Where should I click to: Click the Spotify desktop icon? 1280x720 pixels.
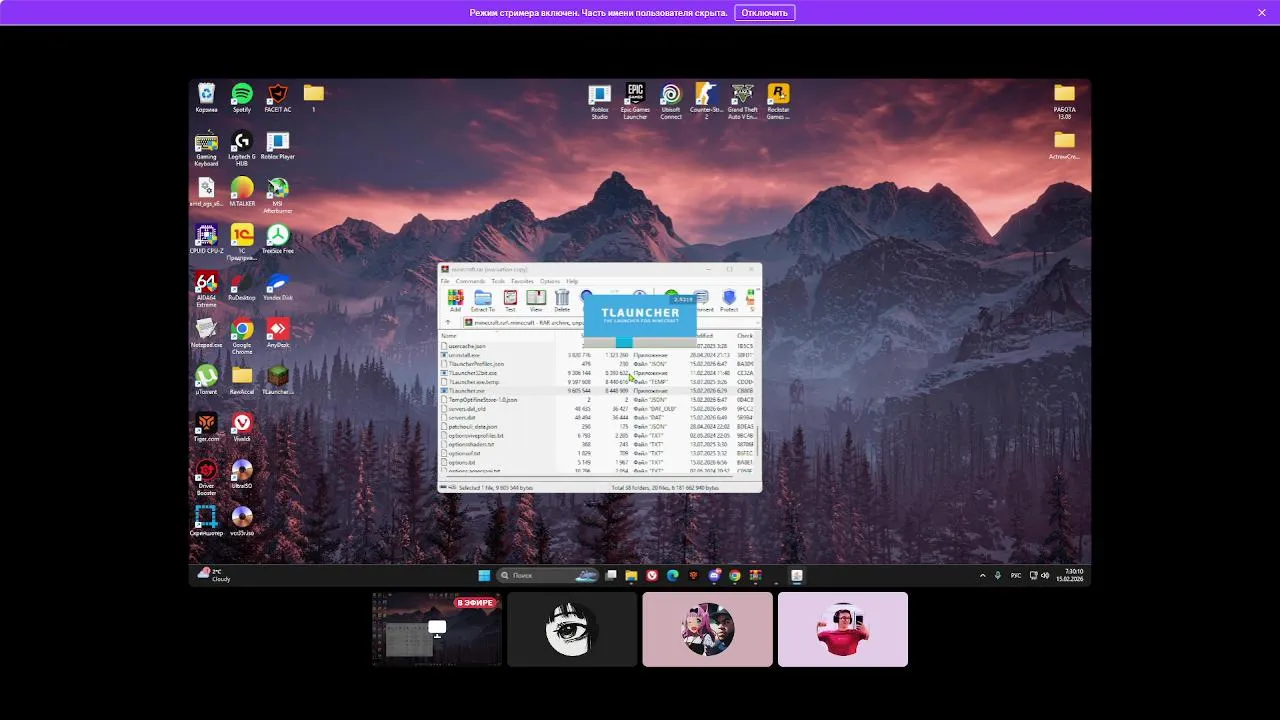coord(242,98)
